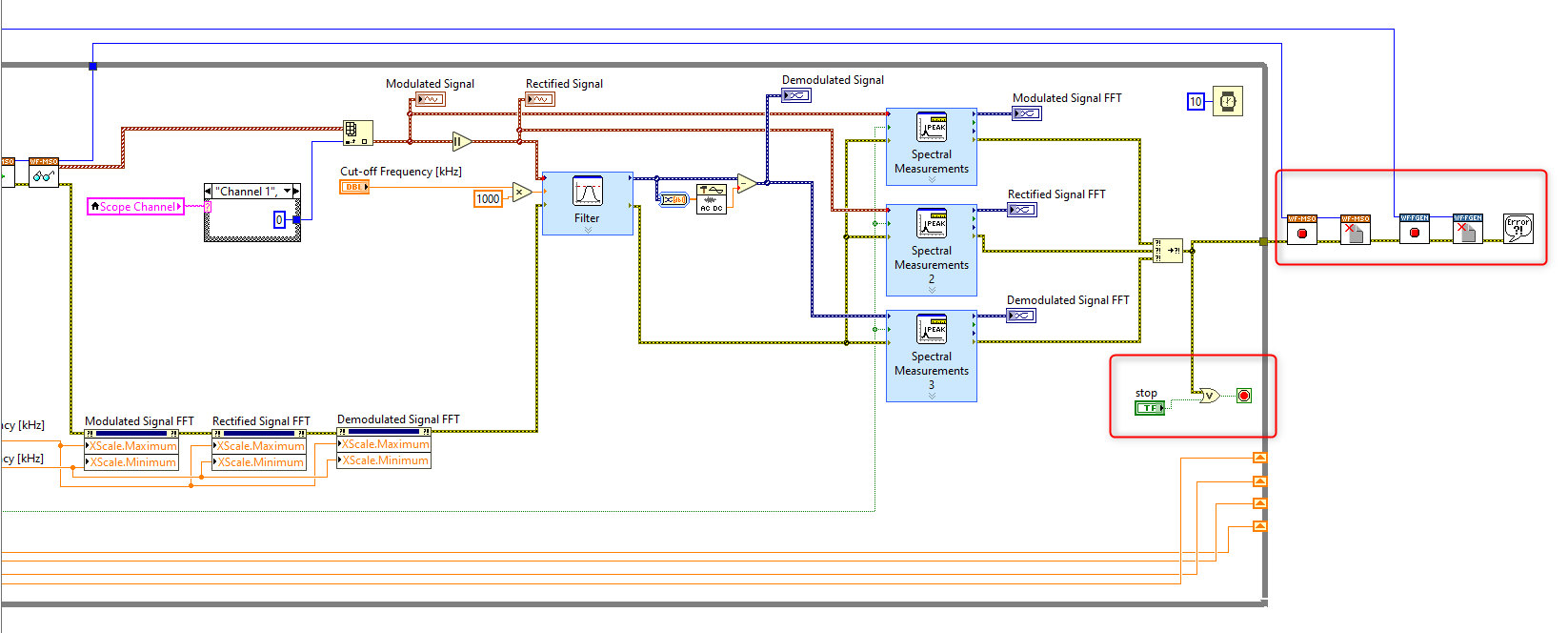1568x633 pixels.
Task: Expand Spectral Measurements 2 chevron
Action: (932, 290)
